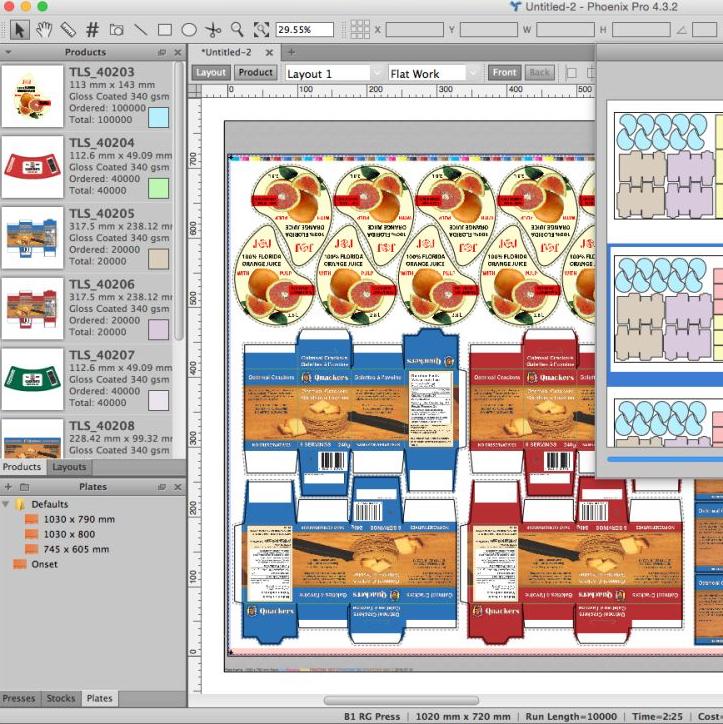Select the 1030 x 790 mm plate
Screen dimensions: 723x724
click(78, 520)
